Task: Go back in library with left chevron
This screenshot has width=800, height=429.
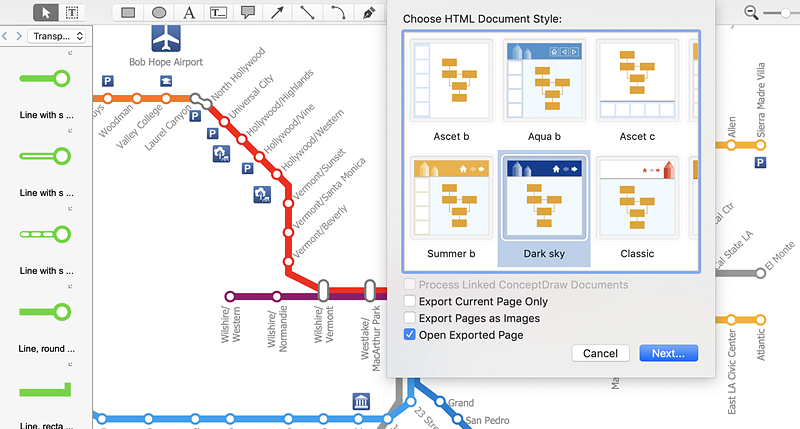Action: click(x=5, y=36)
